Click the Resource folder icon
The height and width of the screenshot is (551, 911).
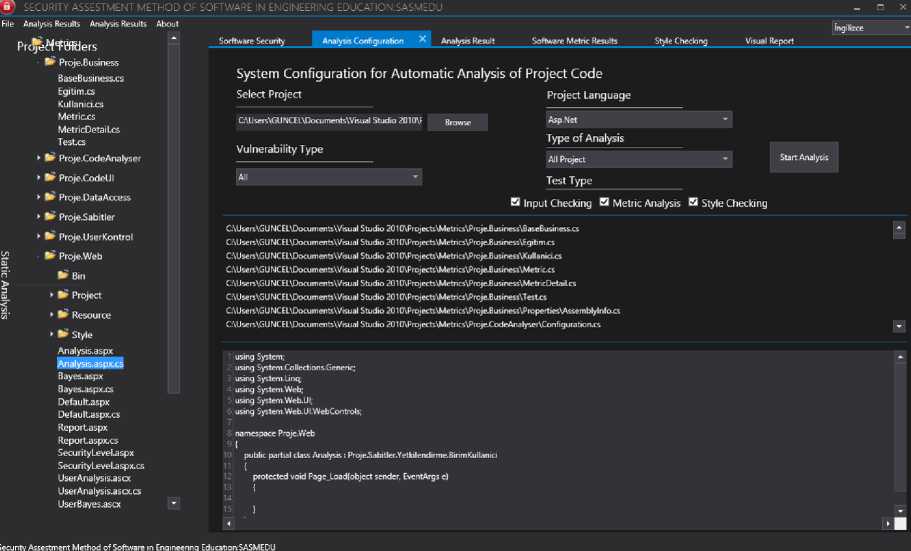[63, 315]
